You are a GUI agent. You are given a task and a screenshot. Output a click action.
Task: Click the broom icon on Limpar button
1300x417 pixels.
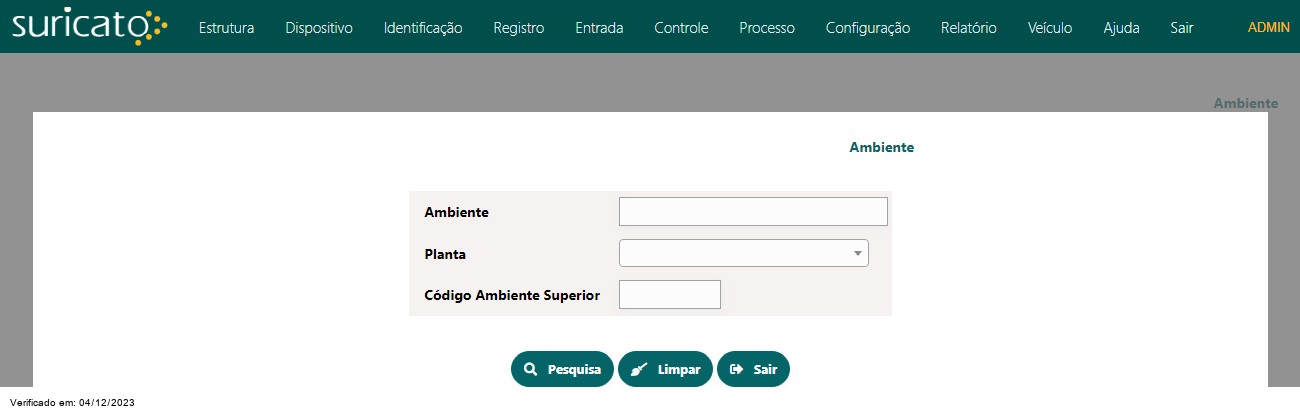coord(640,369)
